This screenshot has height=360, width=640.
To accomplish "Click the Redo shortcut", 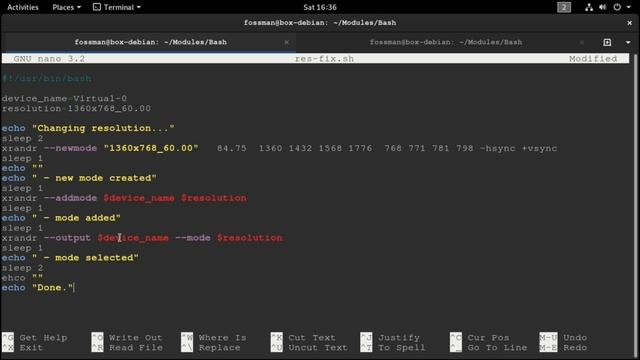I will [563, 348].
